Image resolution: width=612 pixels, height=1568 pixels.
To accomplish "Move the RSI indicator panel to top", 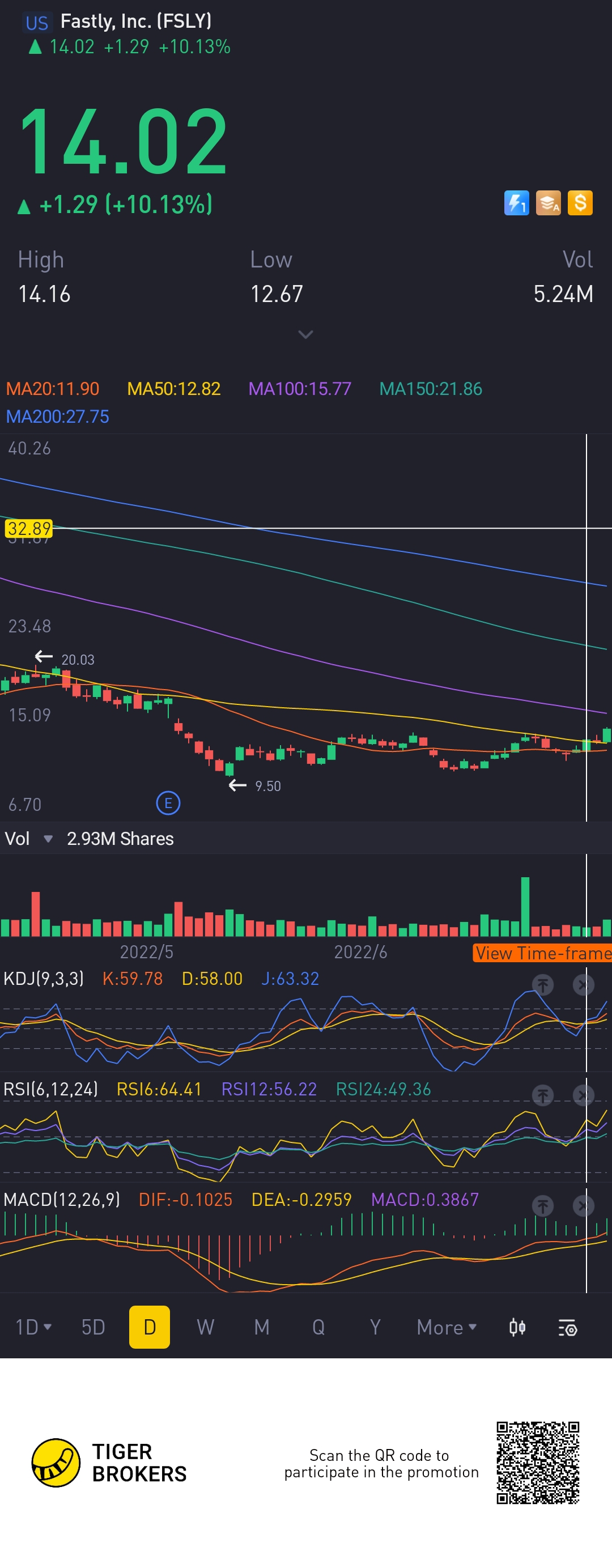I will (542, 1095).
